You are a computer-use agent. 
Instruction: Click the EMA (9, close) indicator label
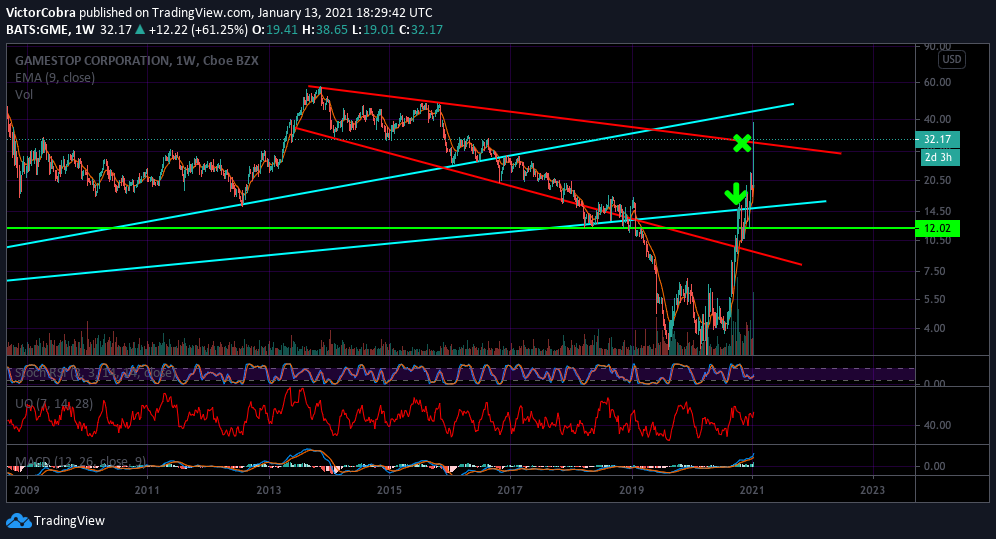55,77
